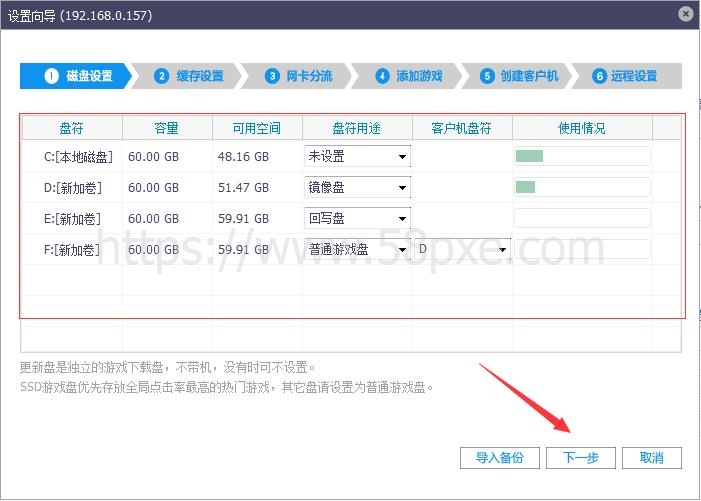Switch to step 4 添加游戏
The image size is (701, 501).
point(408,76)
